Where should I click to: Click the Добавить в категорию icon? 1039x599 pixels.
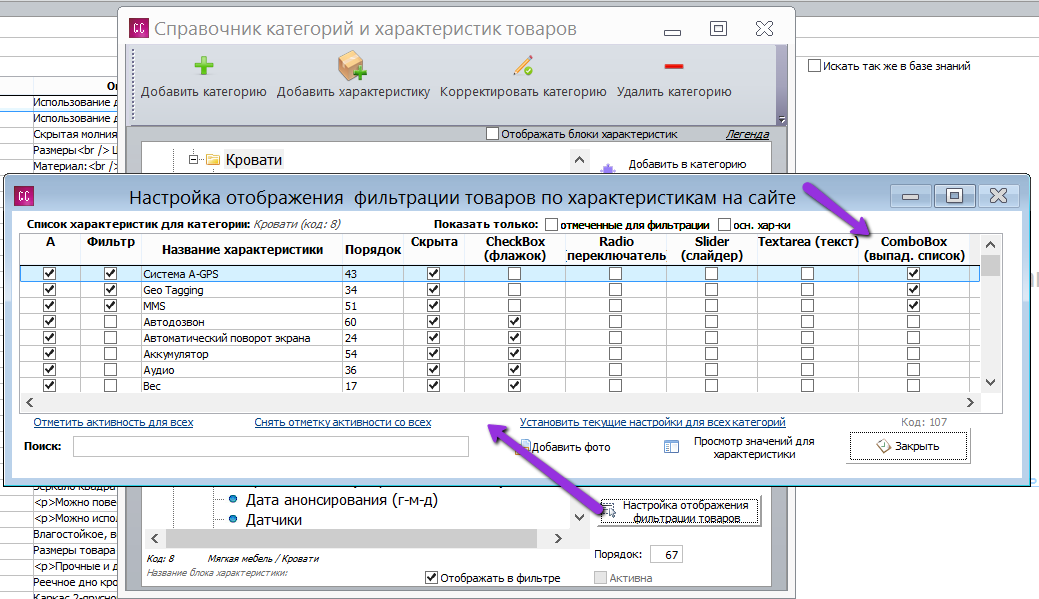pos(608,168)
